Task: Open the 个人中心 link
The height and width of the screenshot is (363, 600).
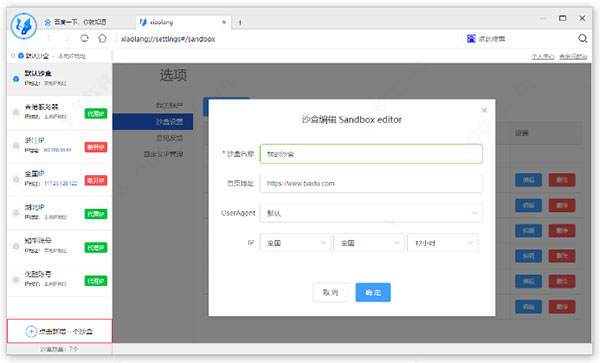Action: tap(543, 57)
